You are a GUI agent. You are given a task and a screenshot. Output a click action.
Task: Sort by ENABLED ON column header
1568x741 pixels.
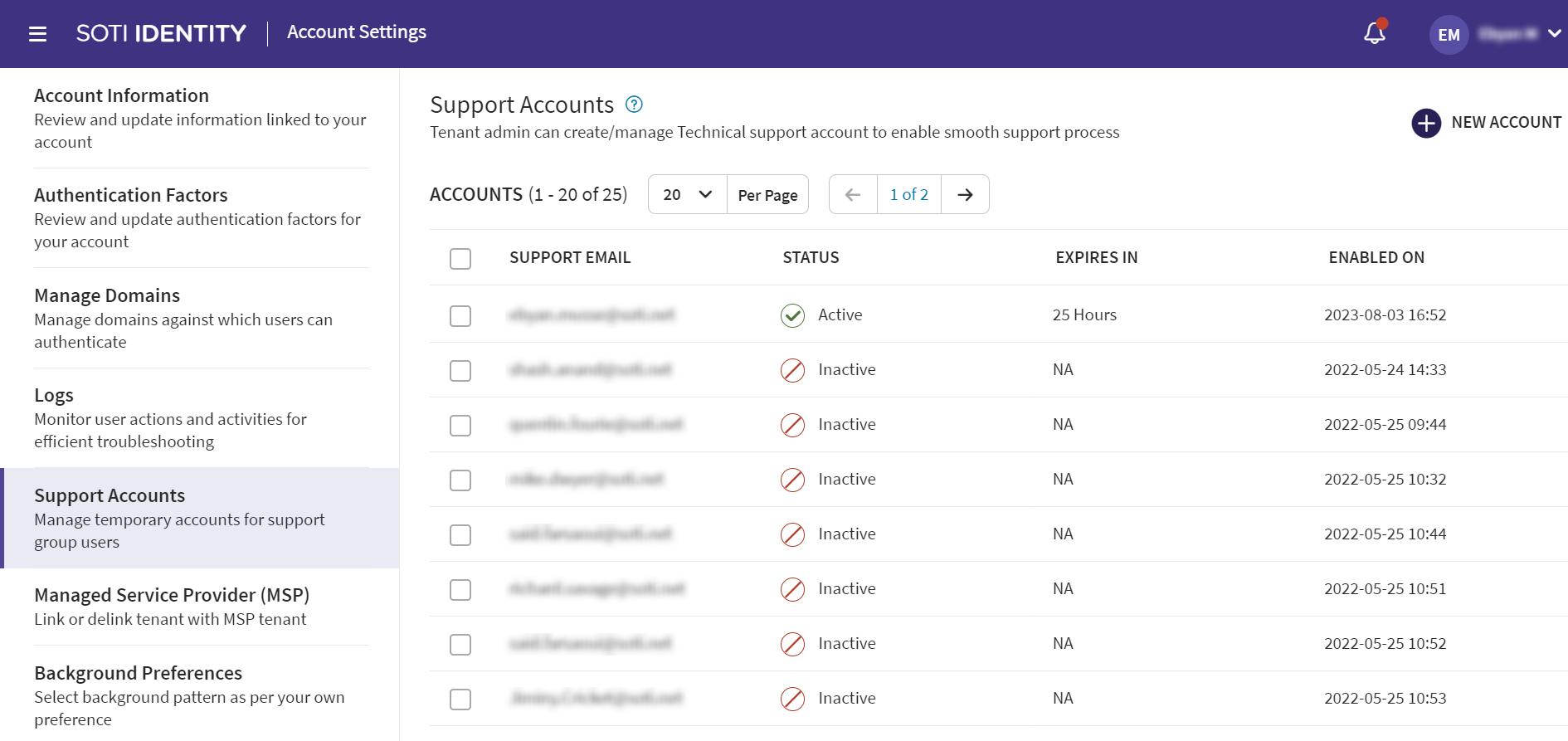(1376, 257)
